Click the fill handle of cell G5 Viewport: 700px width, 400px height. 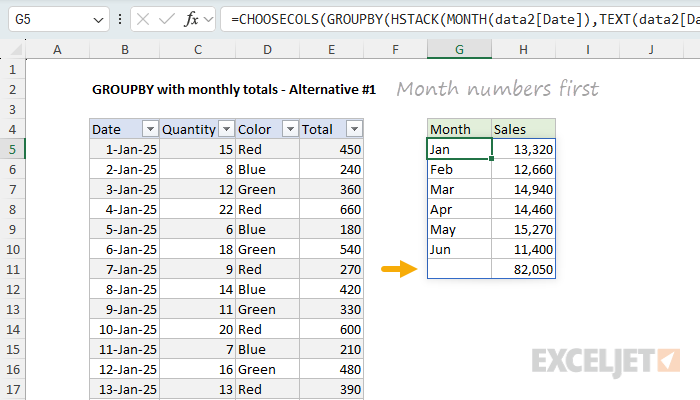tap(492, 158)
